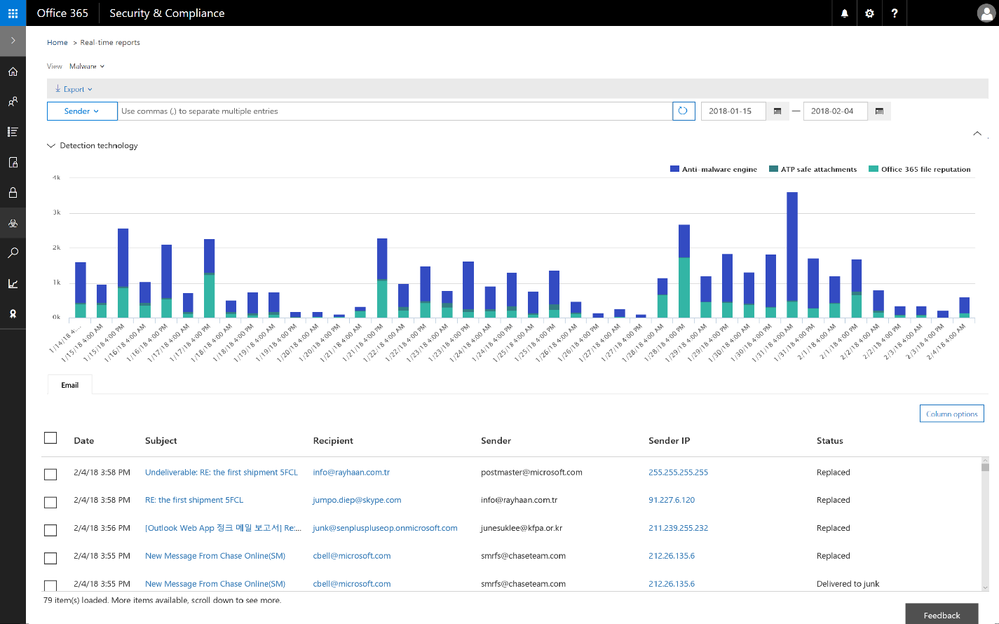Open the notifications bell icon
Screen dimensions: 999x624
845,13
